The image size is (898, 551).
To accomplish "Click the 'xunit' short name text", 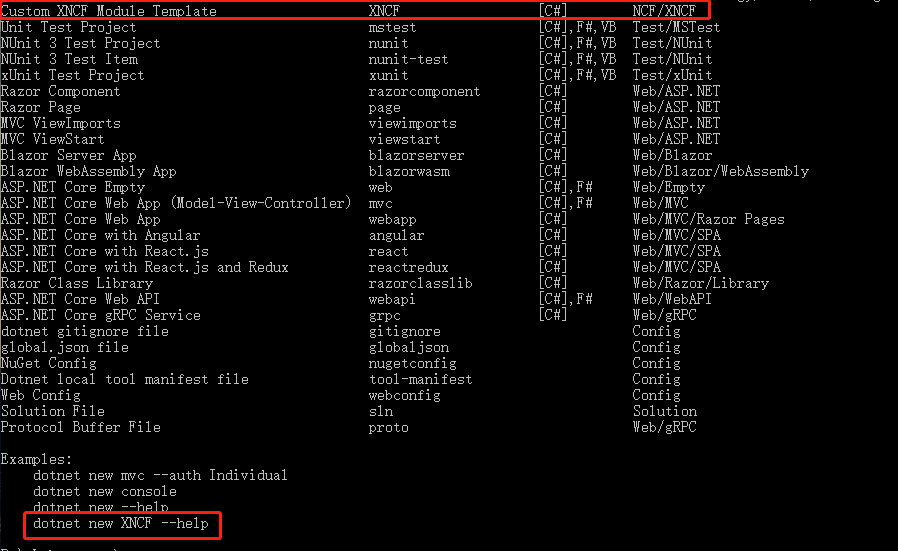I will click(388, 75).
